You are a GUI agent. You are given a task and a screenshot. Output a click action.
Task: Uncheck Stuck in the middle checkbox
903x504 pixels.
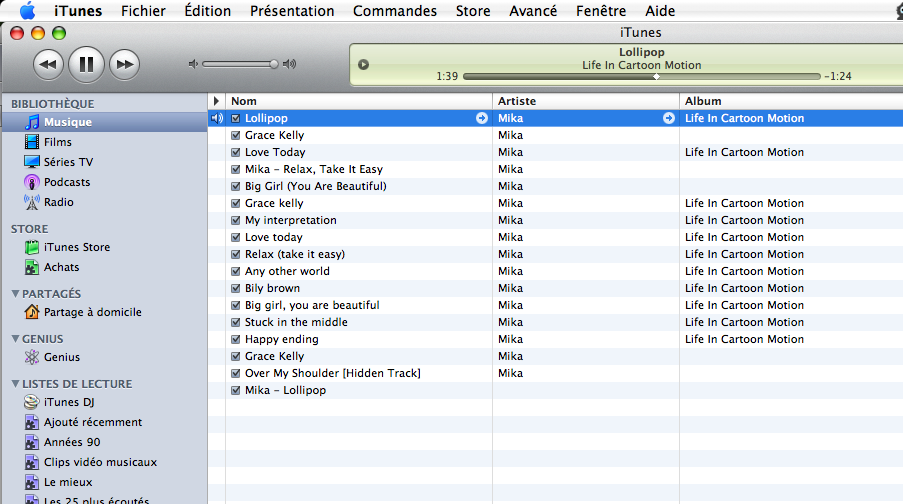236,322
